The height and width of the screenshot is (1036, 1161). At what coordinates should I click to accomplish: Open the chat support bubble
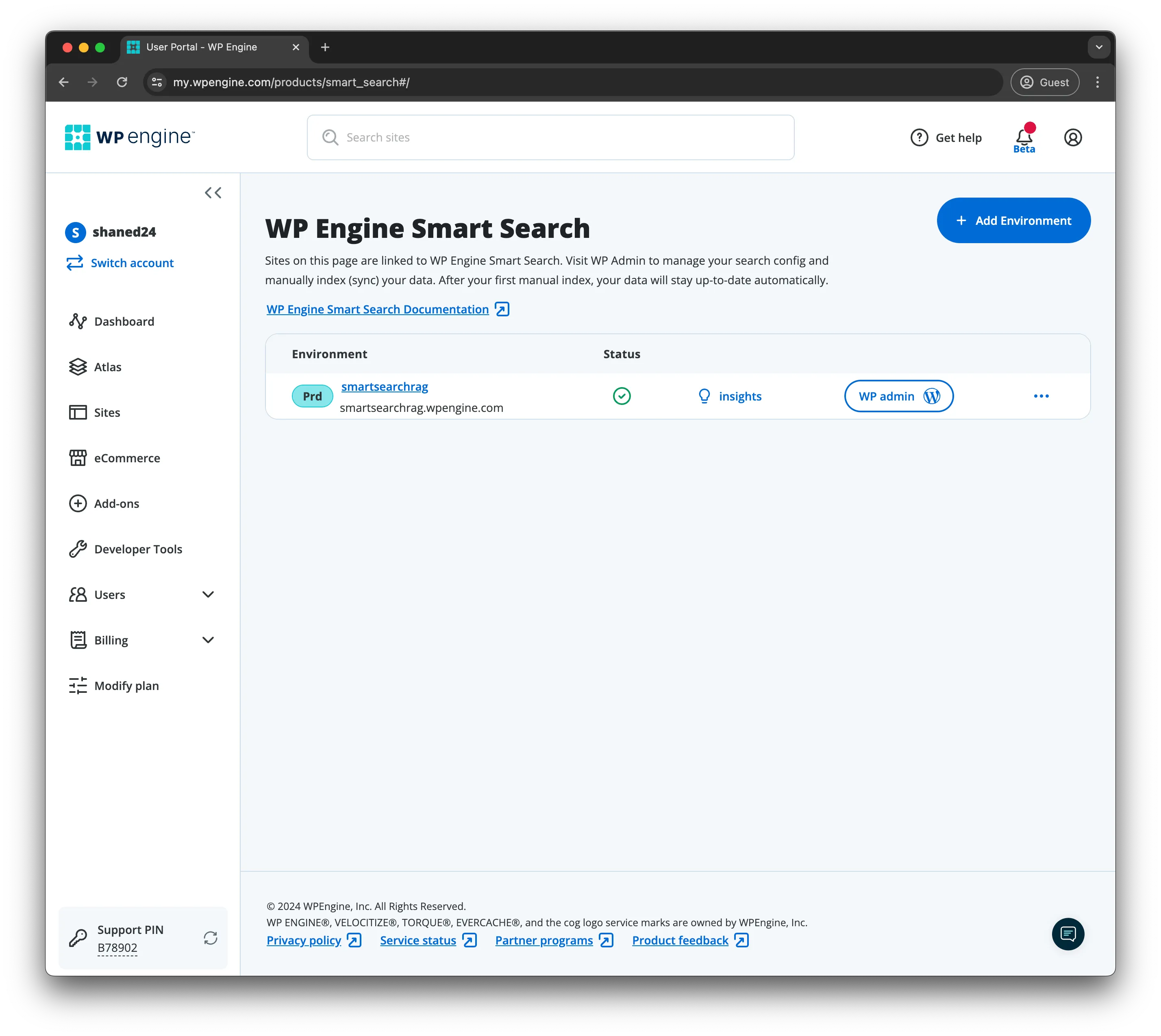point(1068,934)
